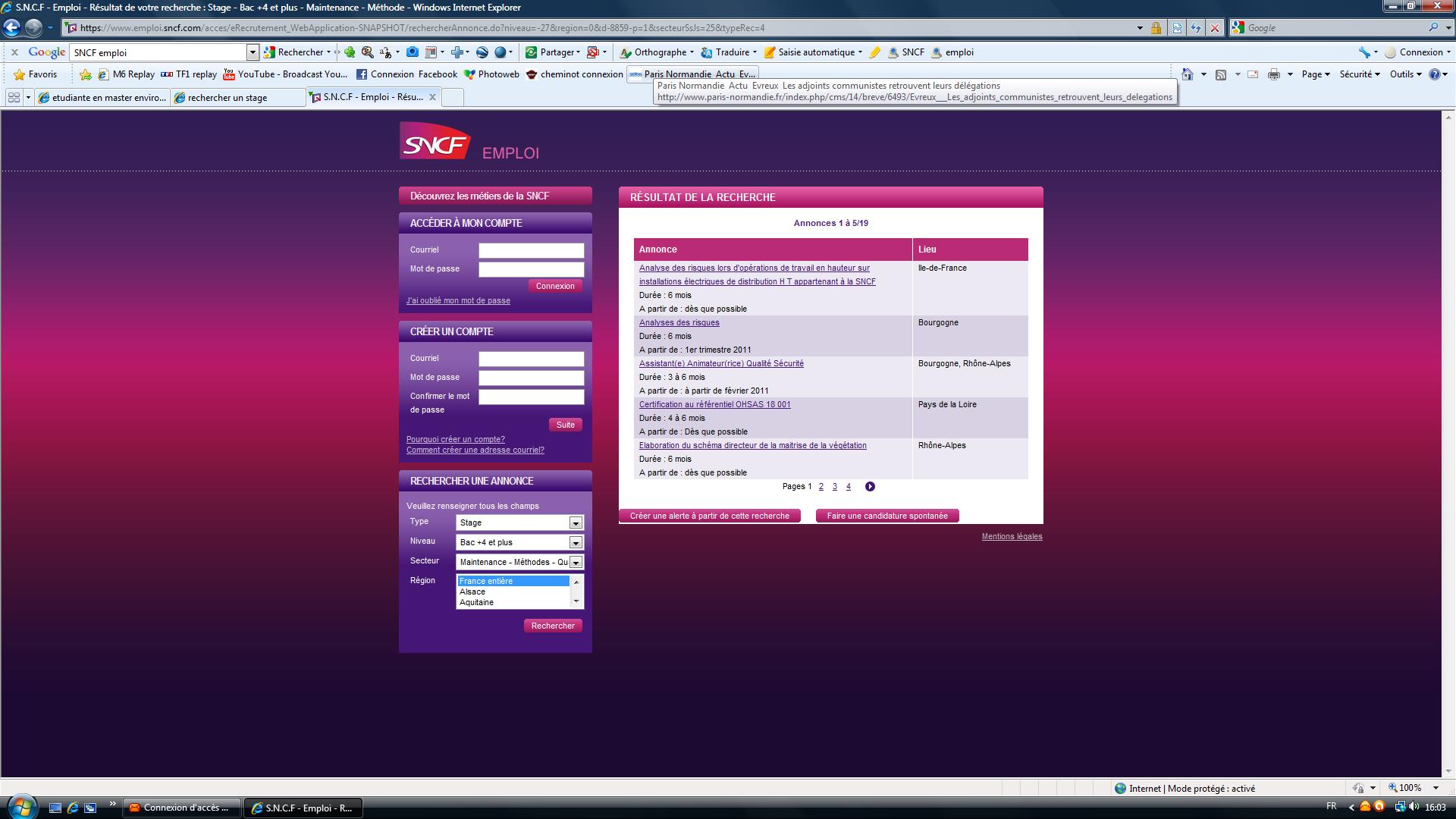1456x819 pixels.
Task: Close the S.N.C.F - Emploi tab
Action: [432, 97]
